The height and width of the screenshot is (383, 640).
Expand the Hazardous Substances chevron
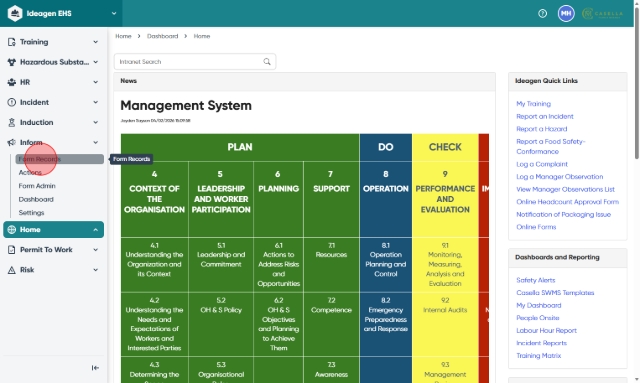coord(96,62)
